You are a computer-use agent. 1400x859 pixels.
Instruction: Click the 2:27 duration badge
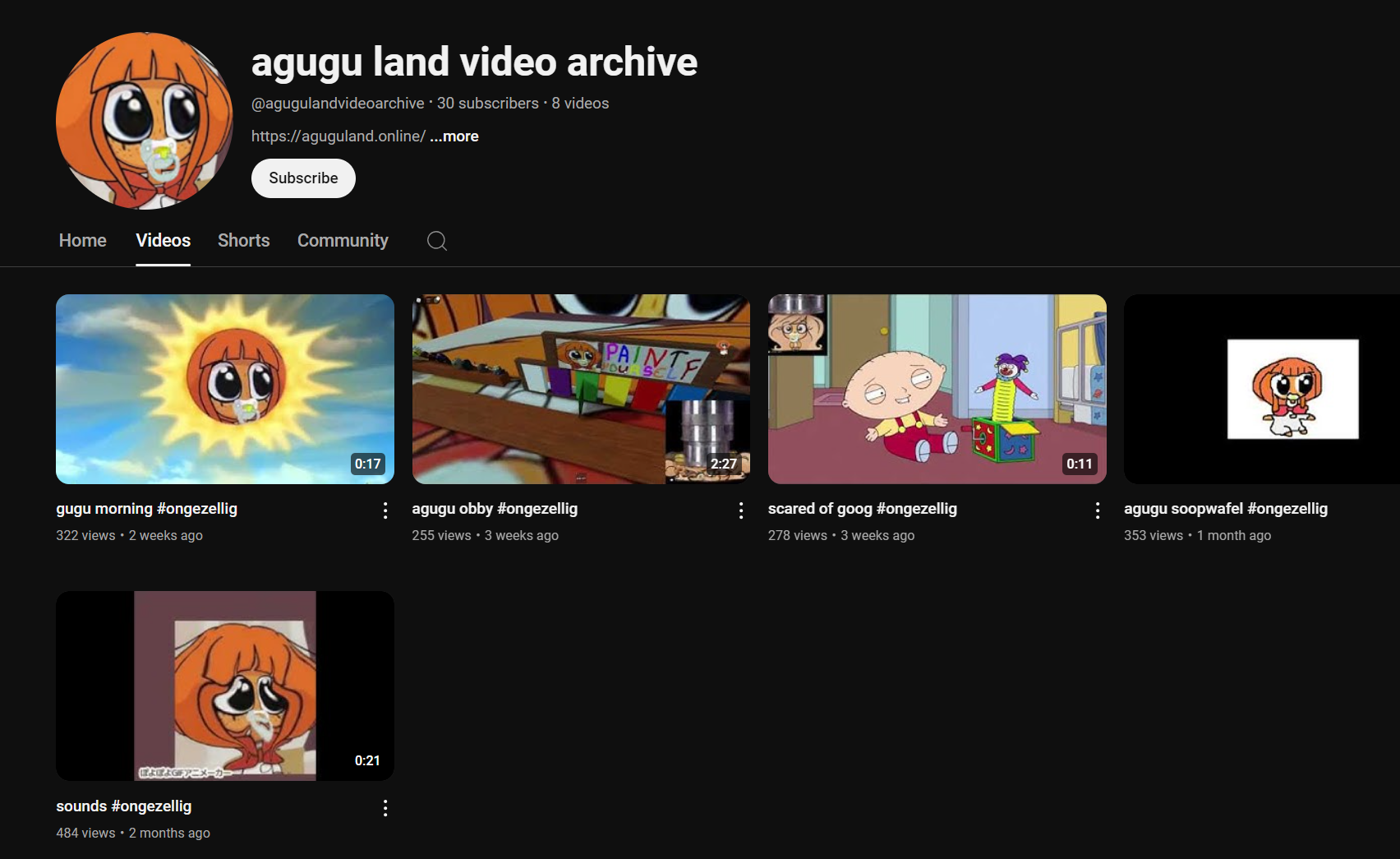click(724, 464)
